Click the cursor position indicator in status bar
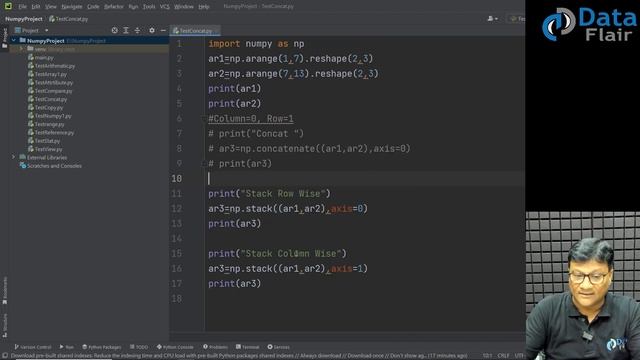The image size is (640, 360). [487, 356]
